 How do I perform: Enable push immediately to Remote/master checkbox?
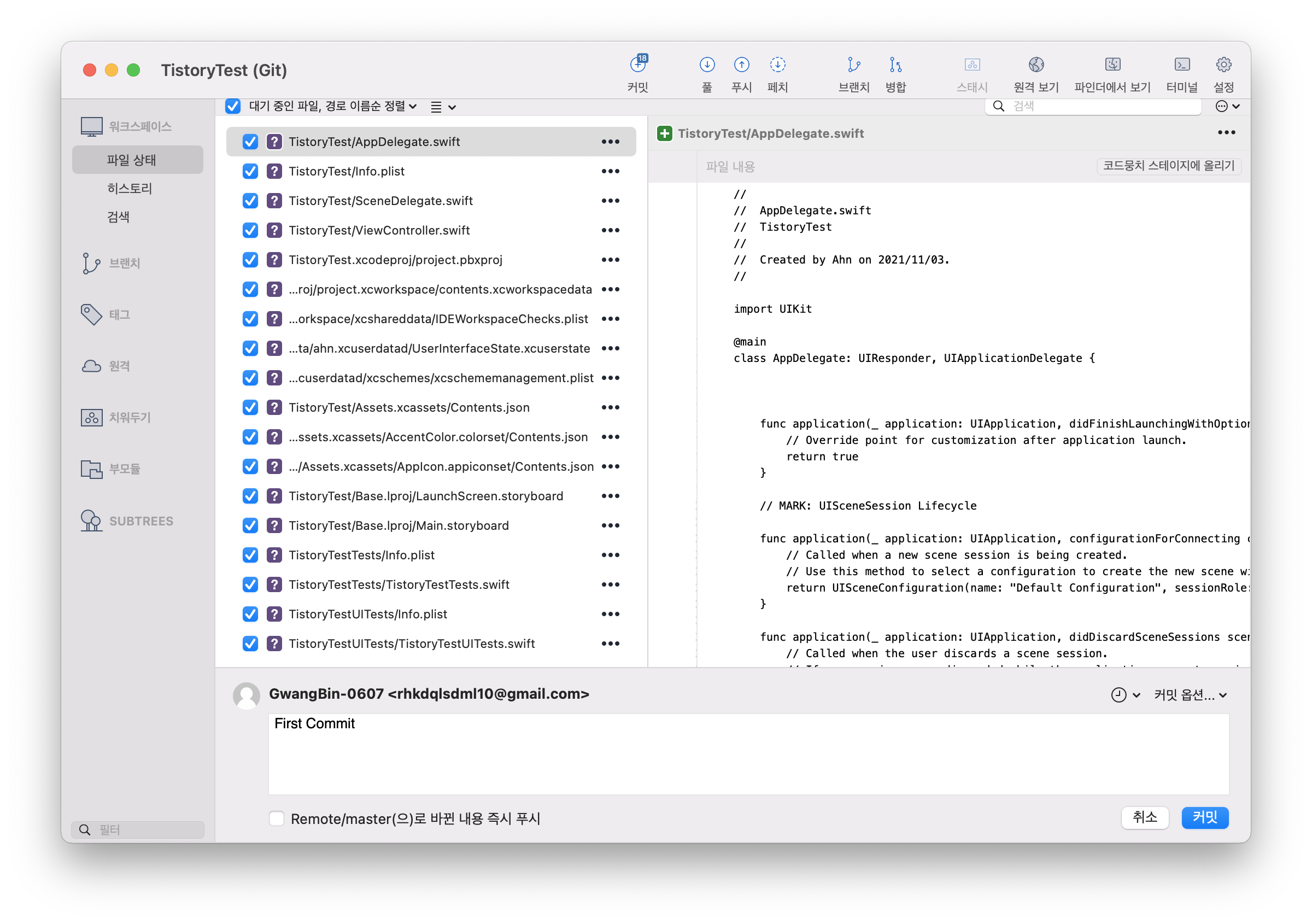(277, 818)
